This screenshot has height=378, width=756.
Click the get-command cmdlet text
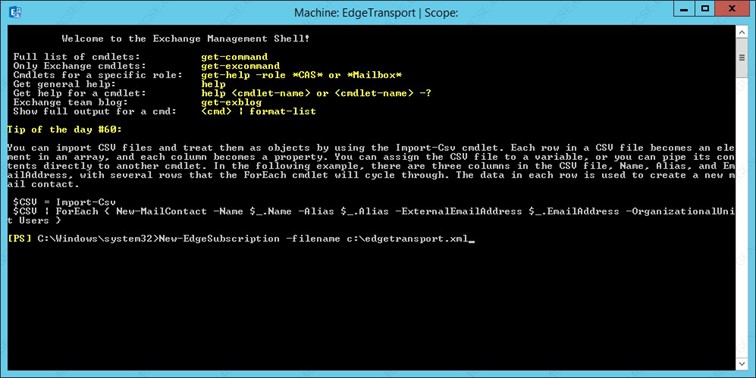pyautogui.click(x=234, y=57)
